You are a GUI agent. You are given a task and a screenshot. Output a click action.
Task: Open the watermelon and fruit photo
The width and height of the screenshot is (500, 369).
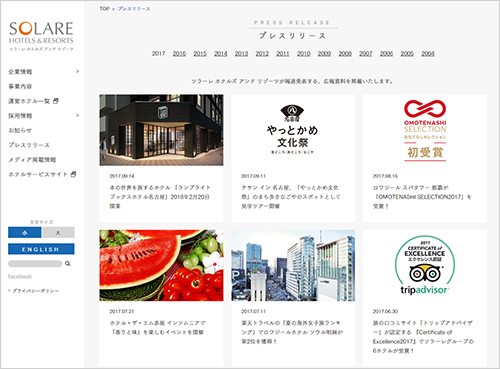[161, 265]
